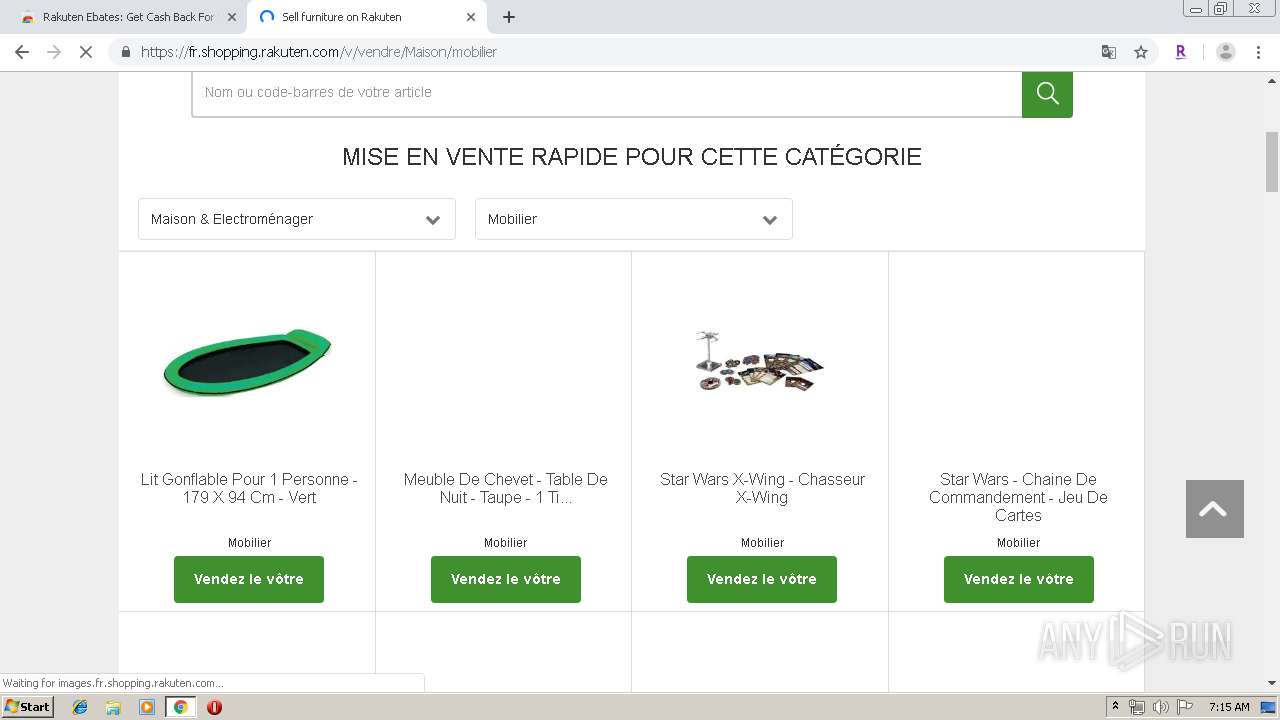Viewport: 1280px width, 720px height.
Task: Click Vendez le vôtre for Meuble De Chevet
Action: tap(506, 579)
